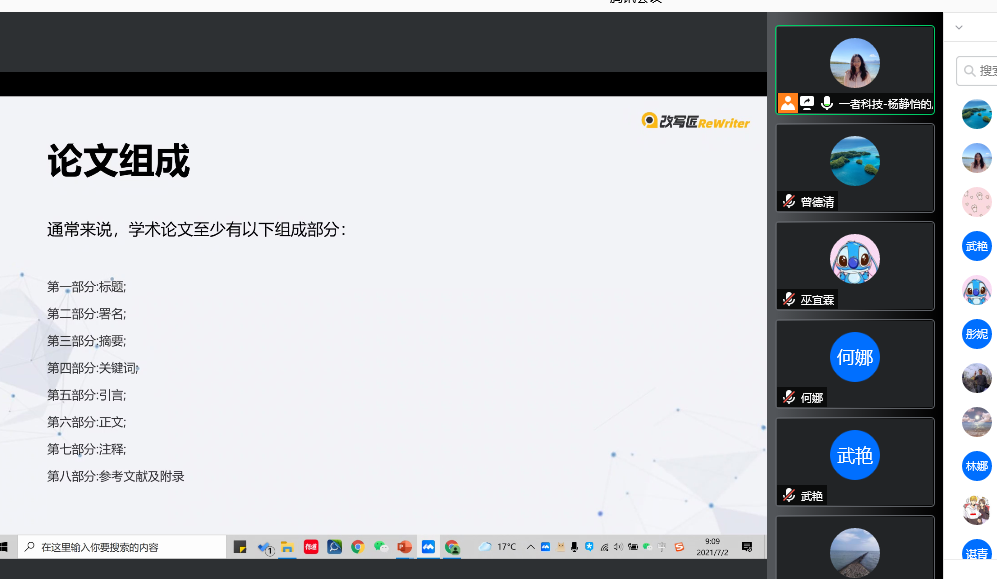This screenshot has height=579, width=997.
Task: Click the muted mic icon beside 巫宜霖
Action: (789, 299)
